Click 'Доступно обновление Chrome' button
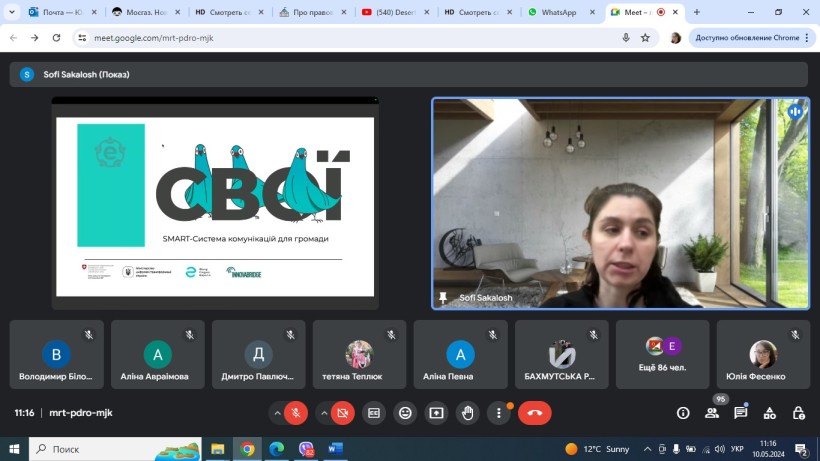This screenshot has height=461, width=820. coord(747,38)
